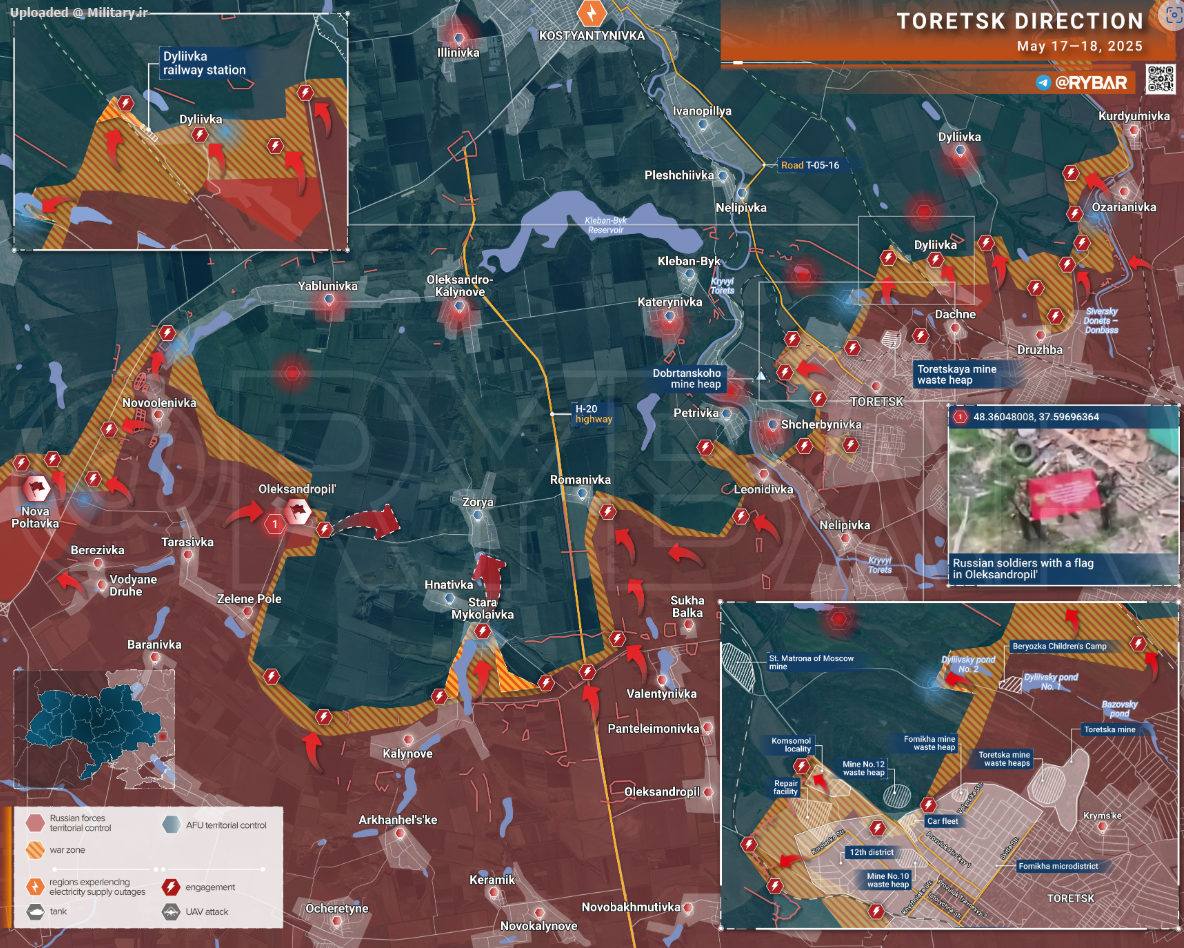Click the UAV attack legend icon
Screen dimensions: 1184x948
tap(171, 911)
